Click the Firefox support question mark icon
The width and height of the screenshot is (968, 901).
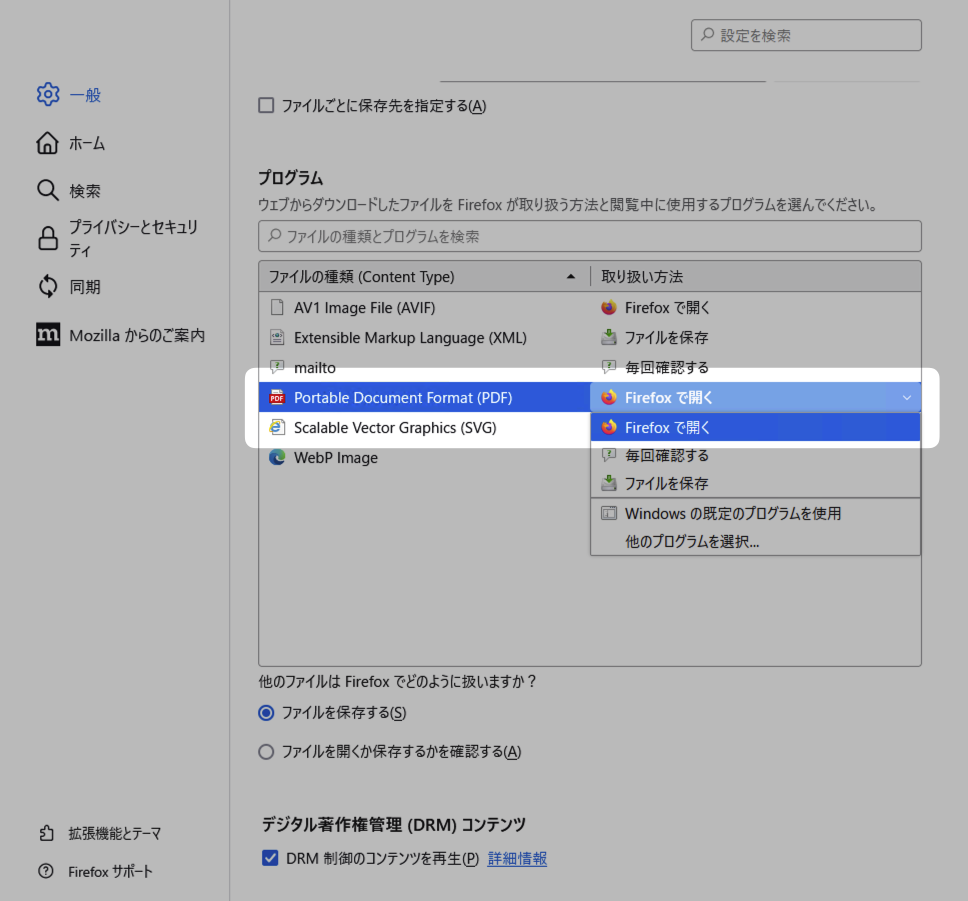click(x=46, y=871)
